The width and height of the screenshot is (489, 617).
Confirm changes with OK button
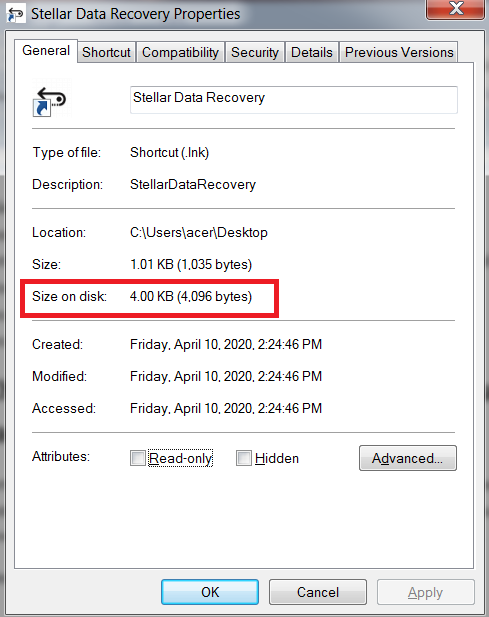pyautogui.click(x=210, y=592)
